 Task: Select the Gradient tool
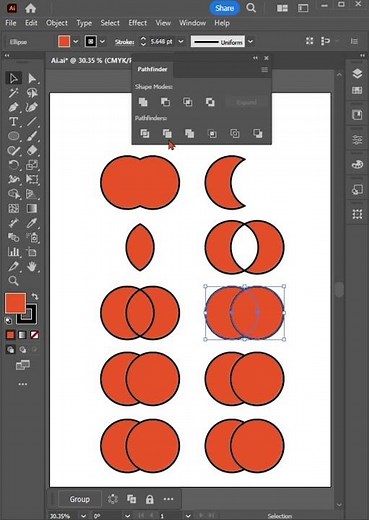click(x=32, y=208)
